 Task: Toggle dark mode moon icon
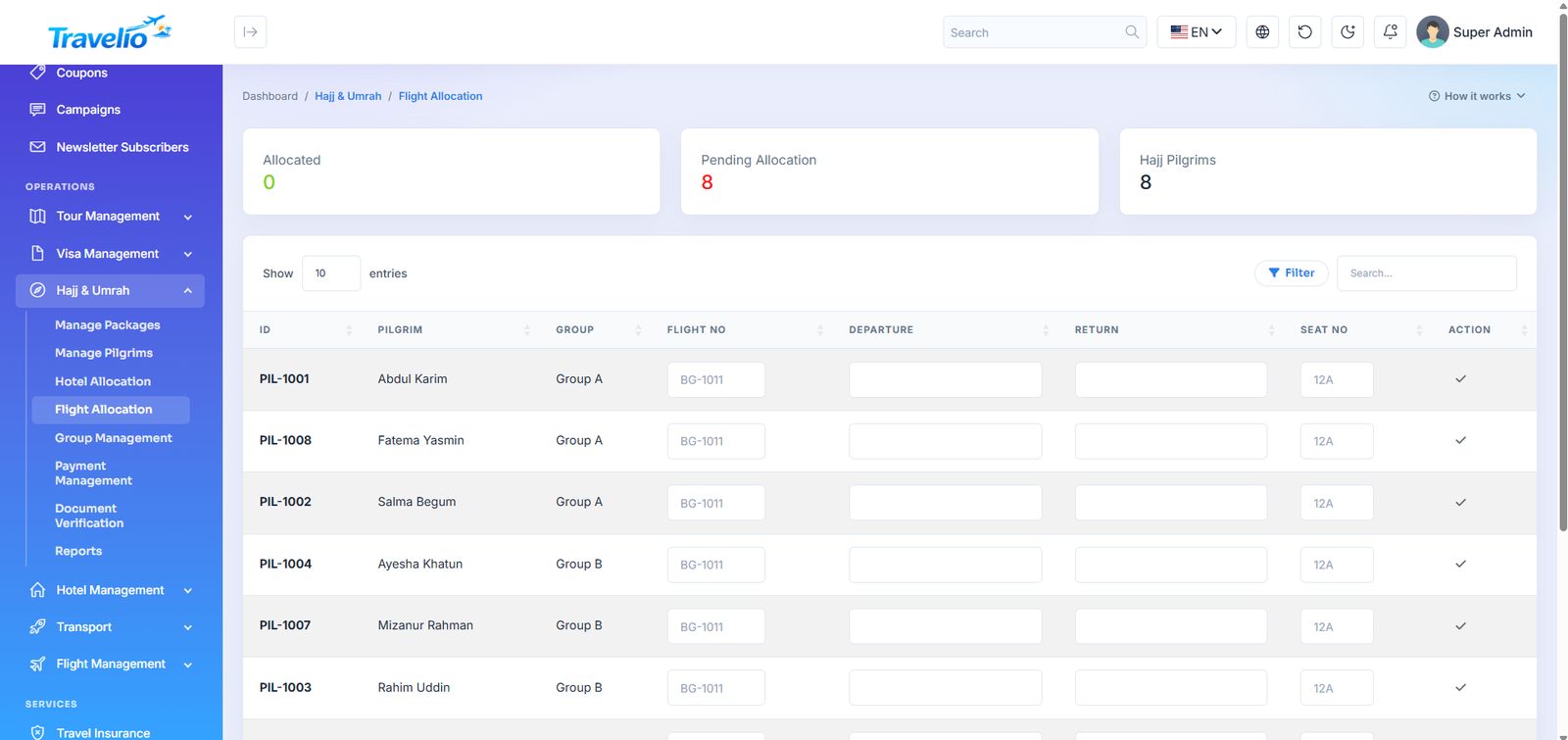1347,32
